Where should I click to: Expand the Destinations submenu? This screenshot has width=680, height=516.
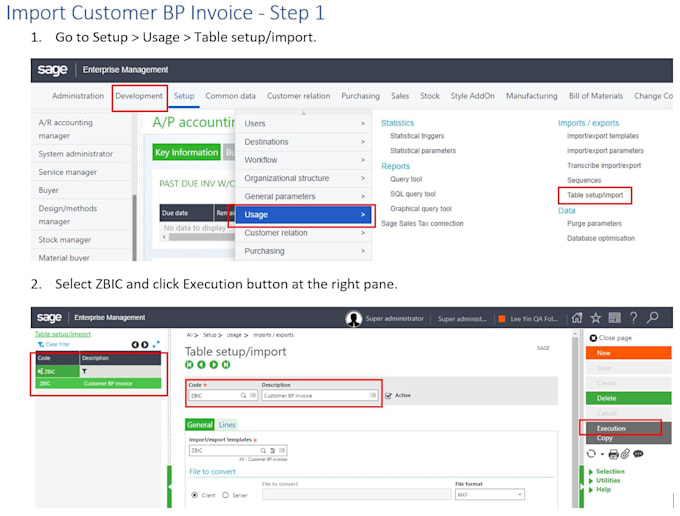(x=304, y=142)
